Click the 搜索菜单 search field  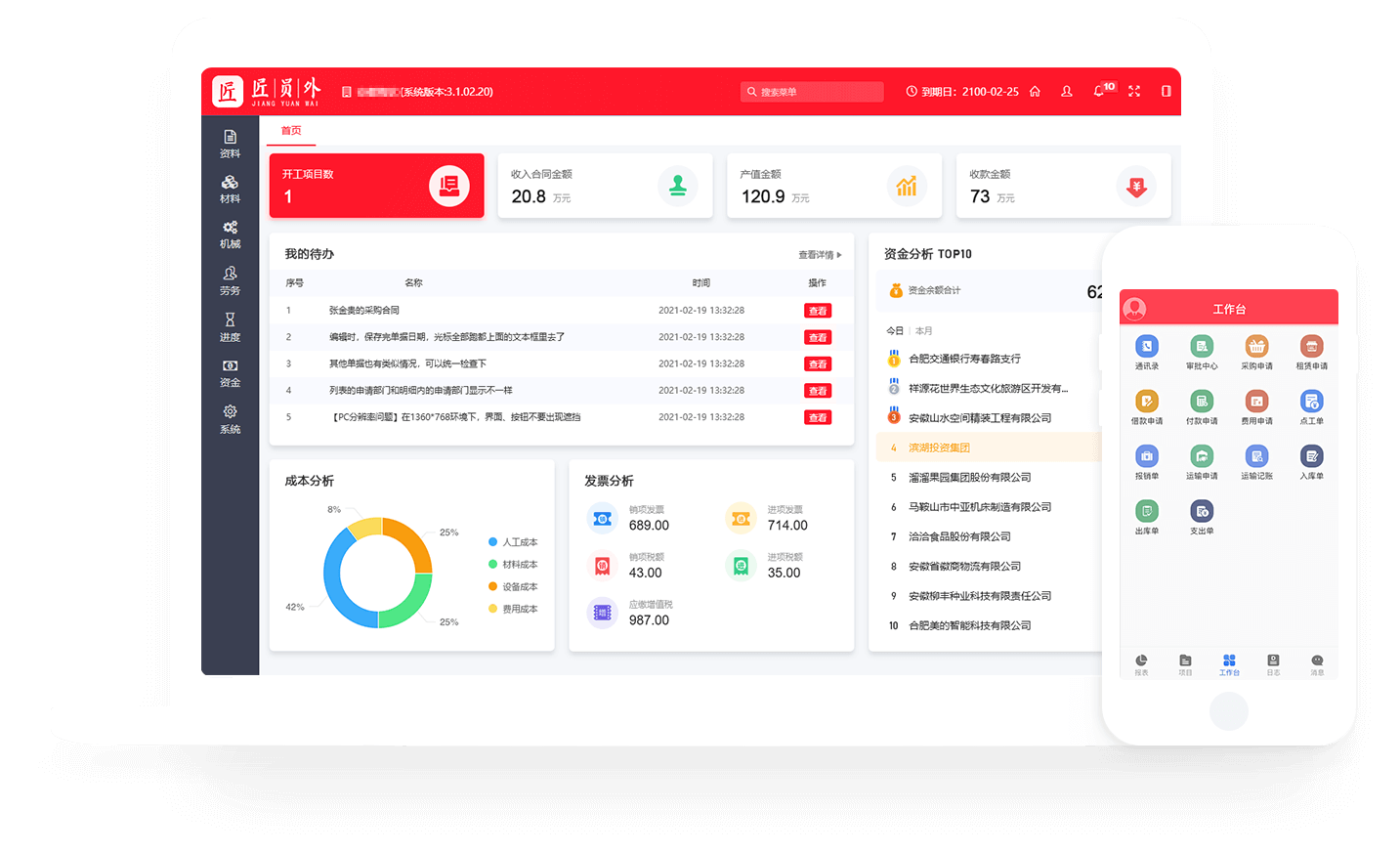[x=812, y=92]
